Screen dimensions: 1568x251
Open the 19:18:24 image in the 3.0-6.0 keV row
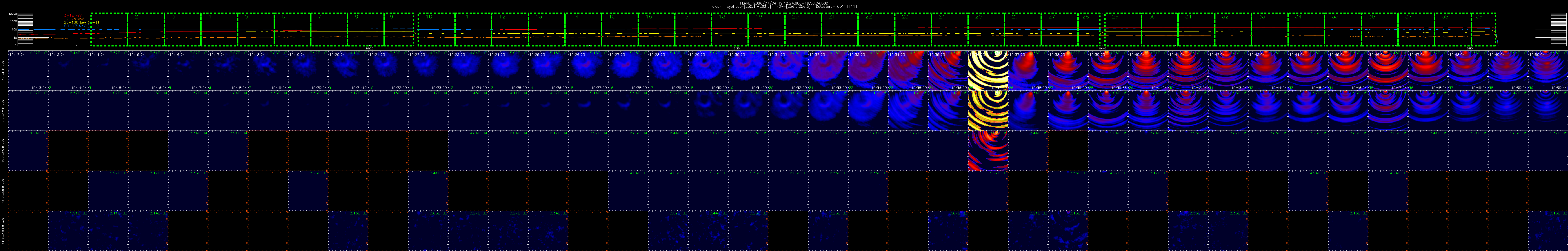point(268,71)
